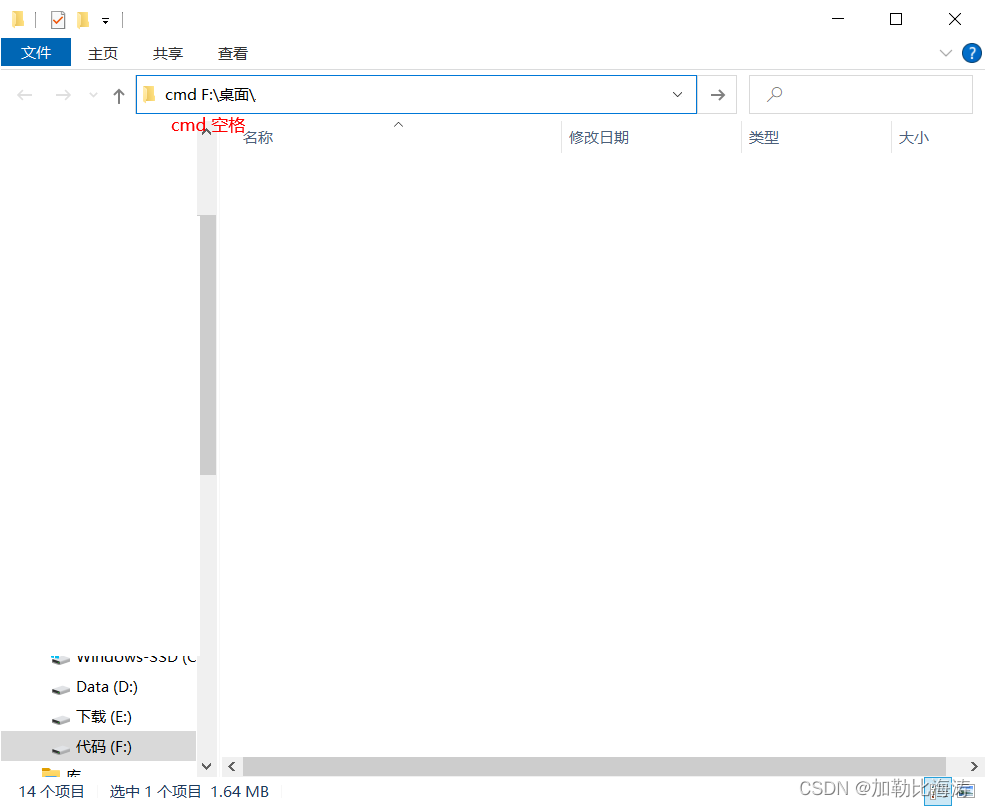986x807 pixels.
Task: Sort by the 名称 column header
Action: pos(258,138)
